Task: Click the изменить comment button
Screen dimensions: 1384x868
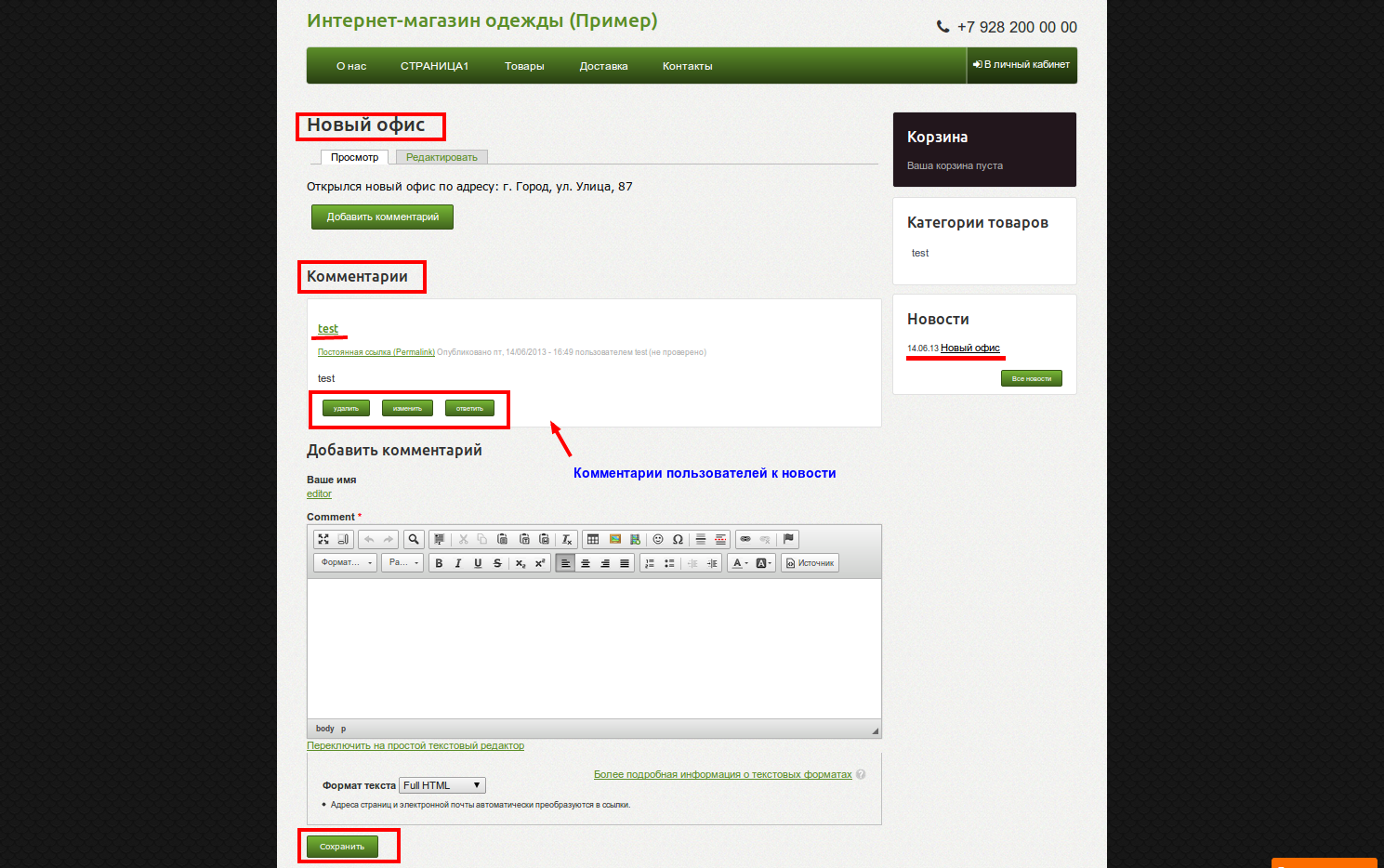Action: tap(407, 408)
